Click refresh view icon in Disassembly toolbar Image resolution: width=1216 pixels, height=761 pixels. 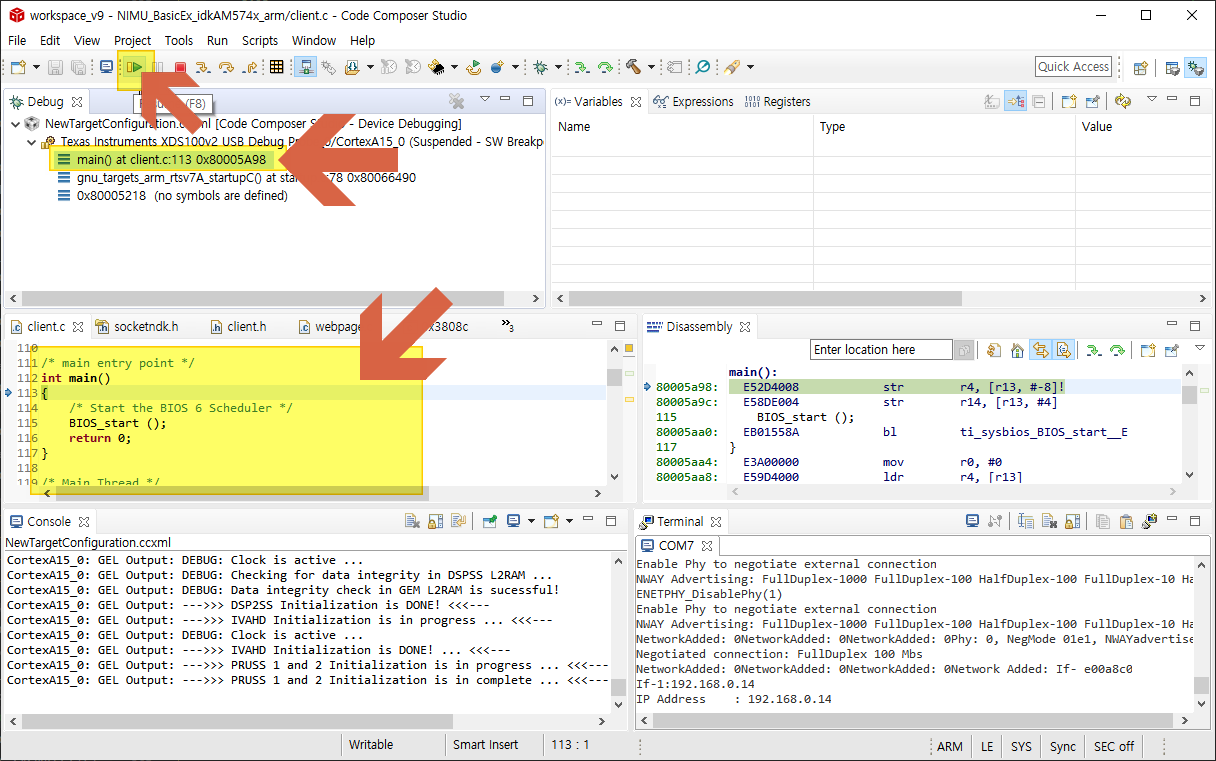click(x=994, y=350)
